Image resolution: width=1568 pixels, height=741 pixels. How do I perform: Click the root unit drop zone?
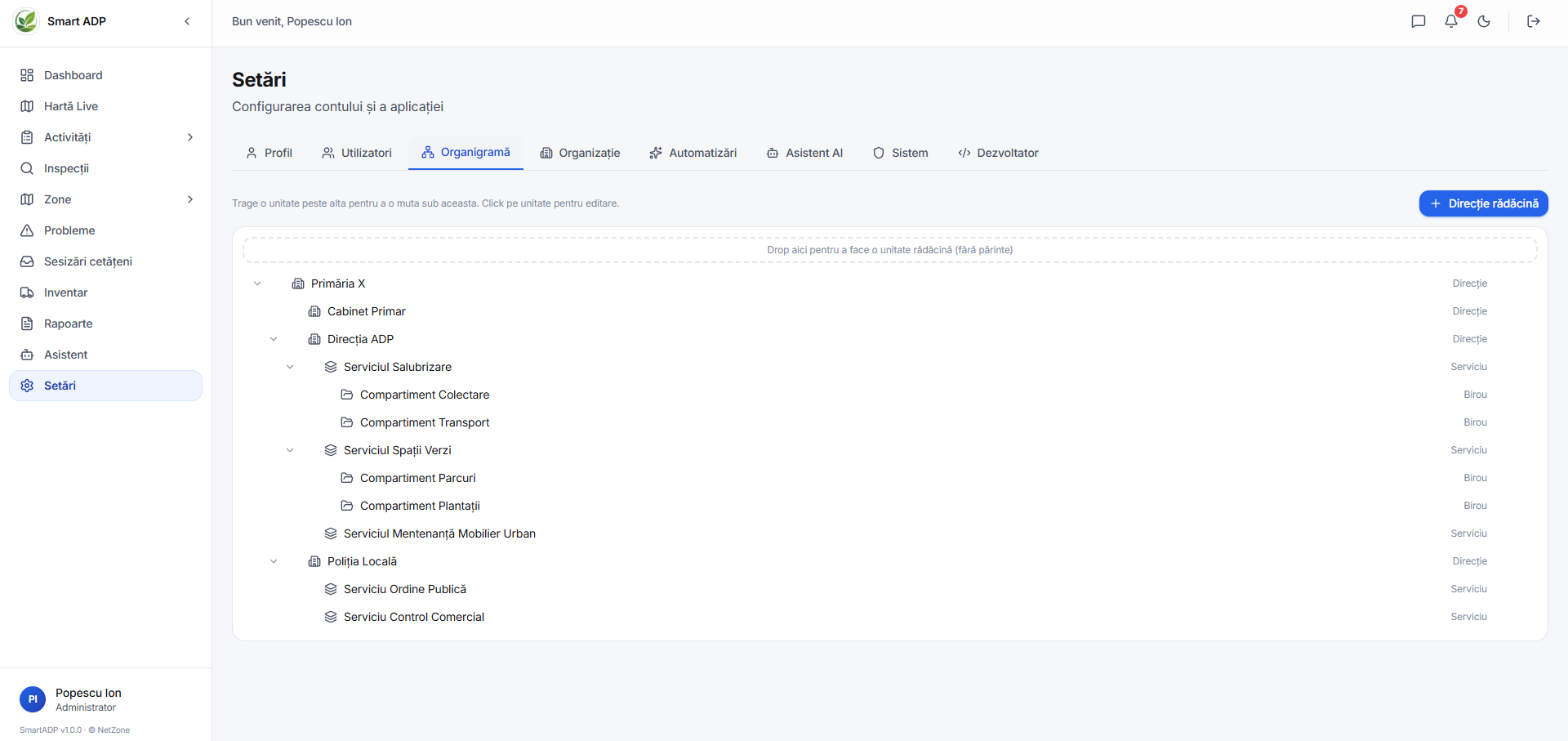point(890,250)
